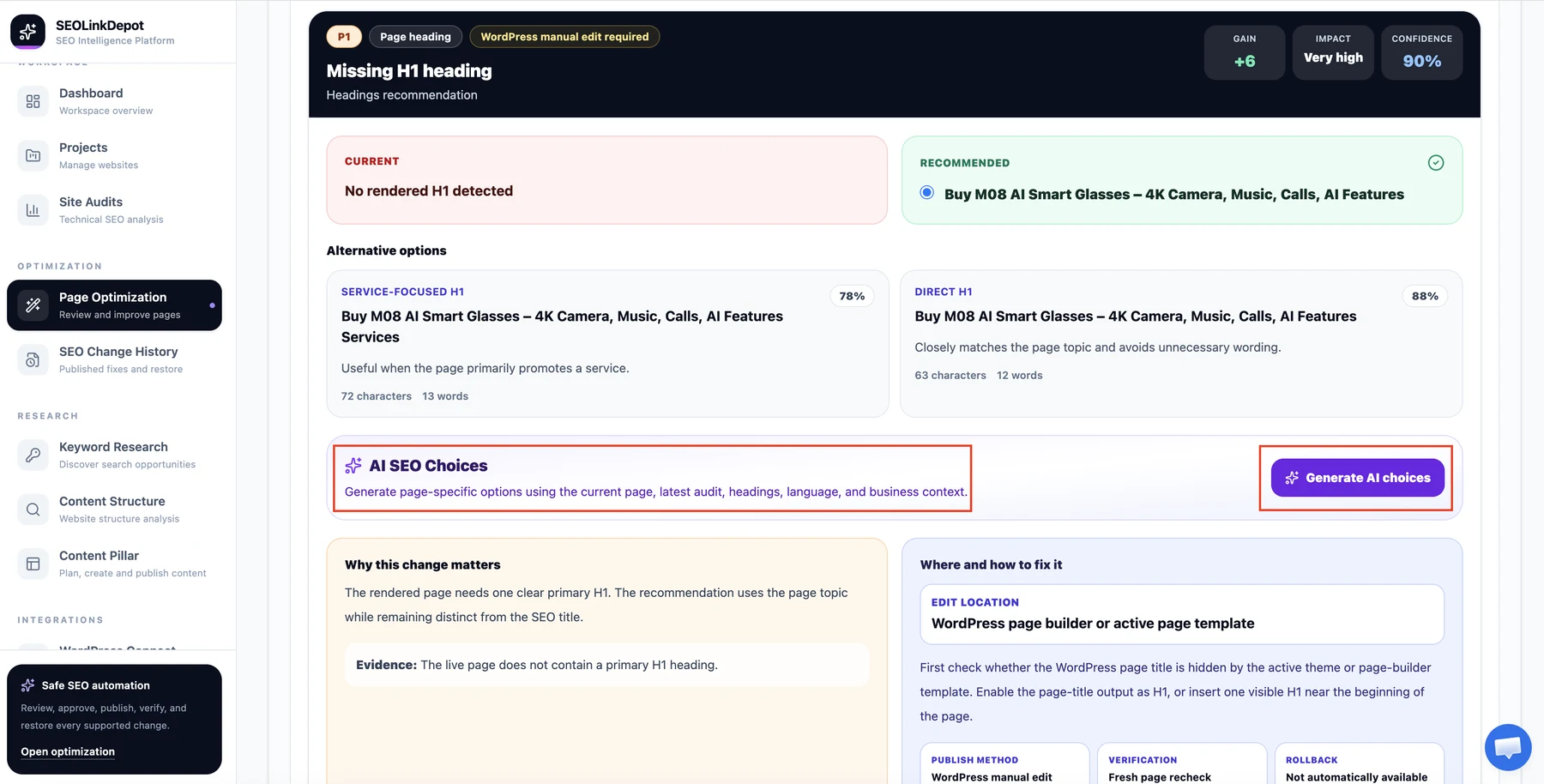Viewport: 1544px width, 784px height.
Task: Click 'No rendered H1 detected' text
Action: 429,190
